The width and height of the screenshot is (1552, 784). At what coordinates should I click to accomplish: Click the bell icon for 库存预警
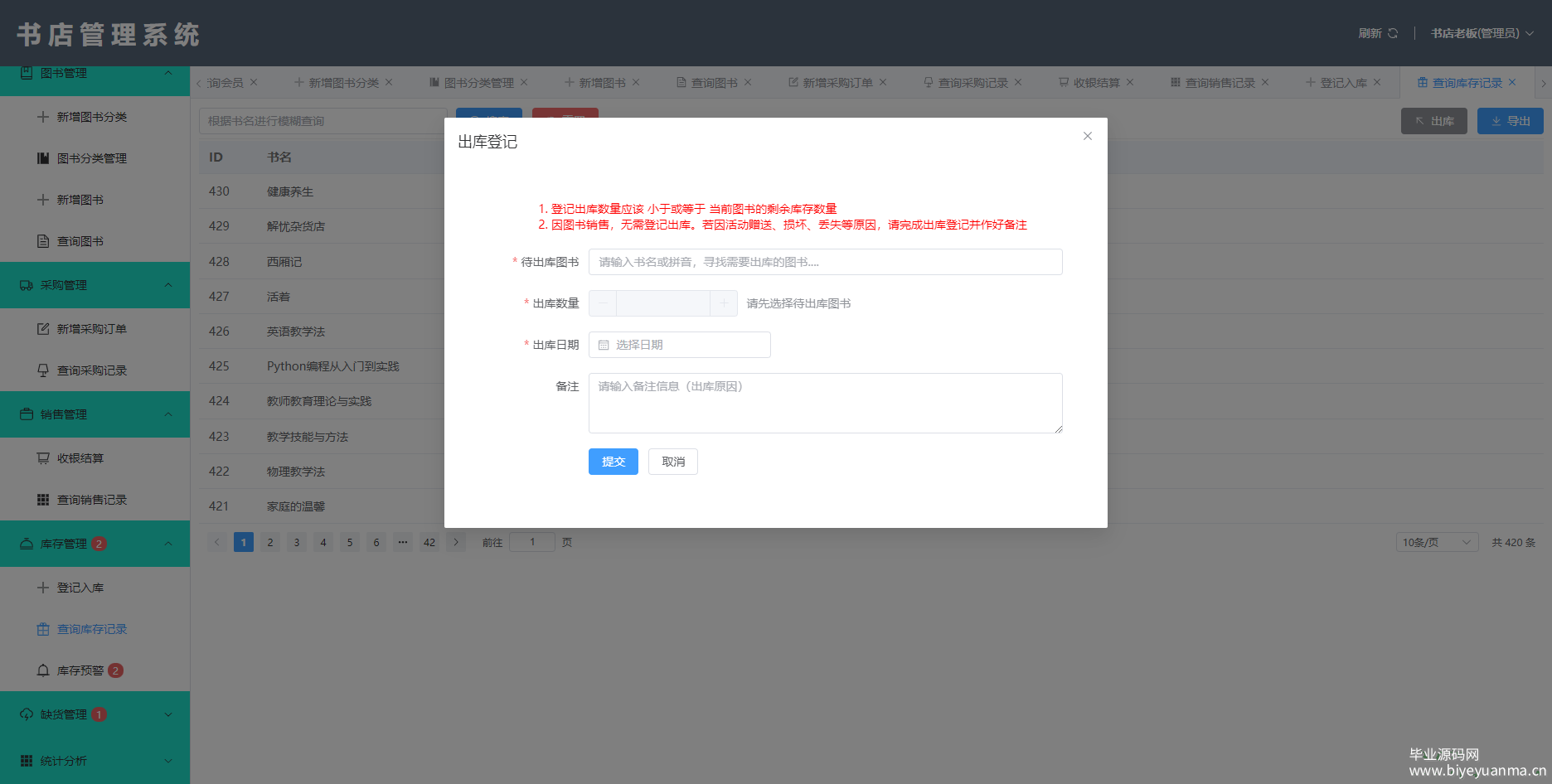point(43,670)
